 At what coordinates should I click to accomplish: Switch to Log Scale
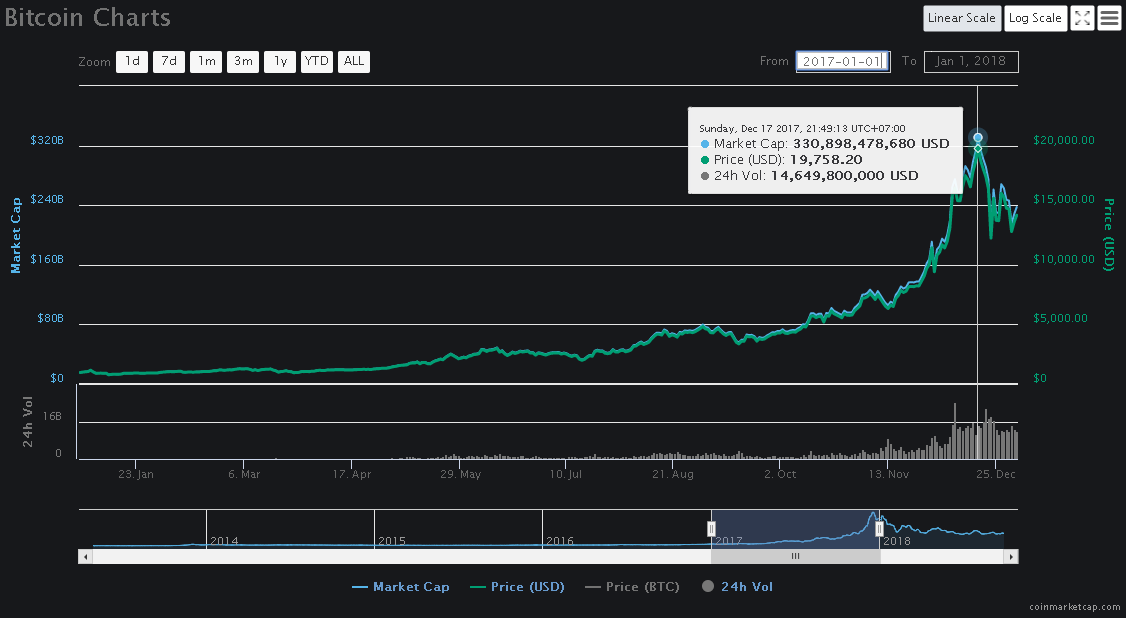pyautogui.click(x=1035, y=18)
